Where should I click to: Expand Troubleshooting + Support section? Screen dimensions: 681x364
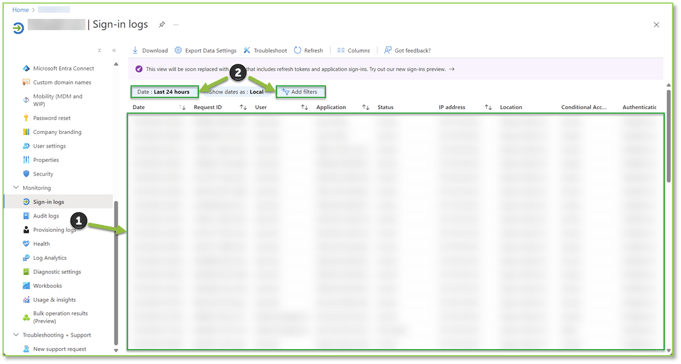point(16,335)
